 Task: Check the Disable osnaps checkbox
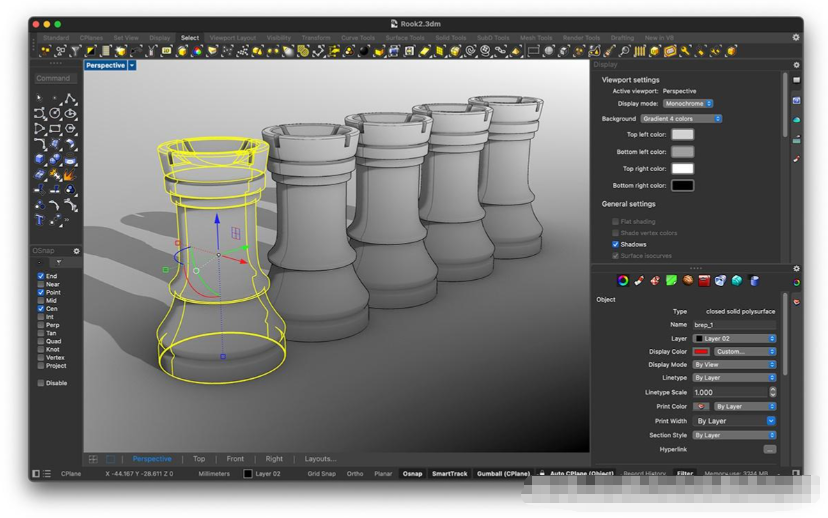tap(41, 383)
